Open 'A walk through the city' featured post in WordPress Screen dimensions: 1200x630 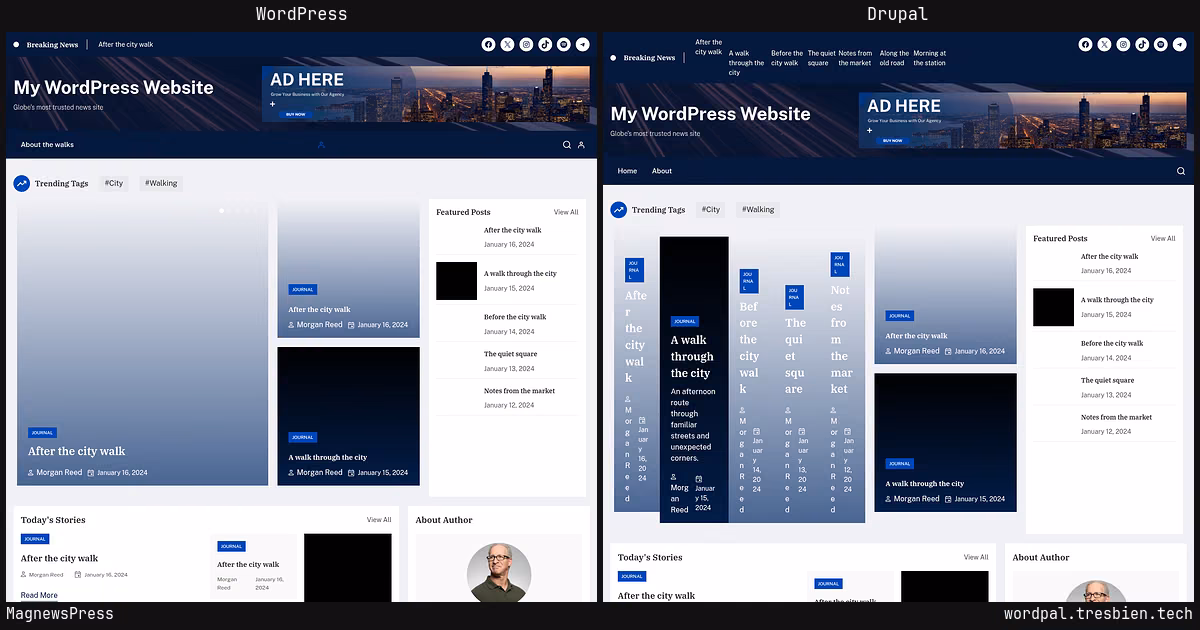[x=520, y=273]
